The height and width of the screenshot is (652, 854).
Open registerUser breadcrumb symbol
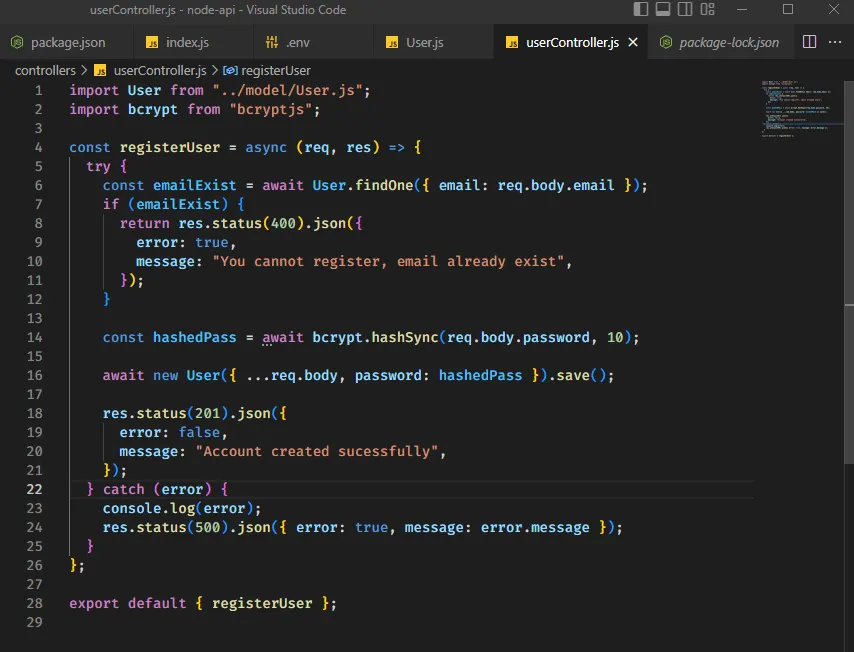[276, 70]
